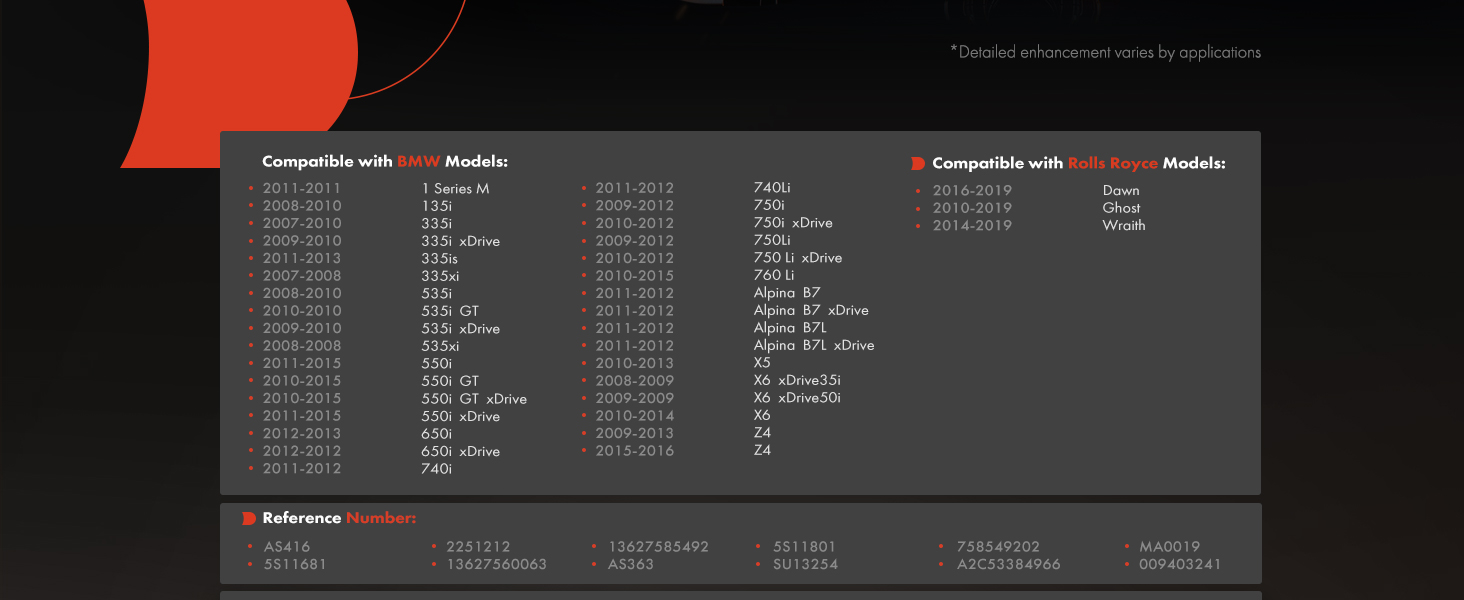The height and width of the screenshot is (600, 1464).
Task: Click the "750Li" model name
Action: [772, 240]
